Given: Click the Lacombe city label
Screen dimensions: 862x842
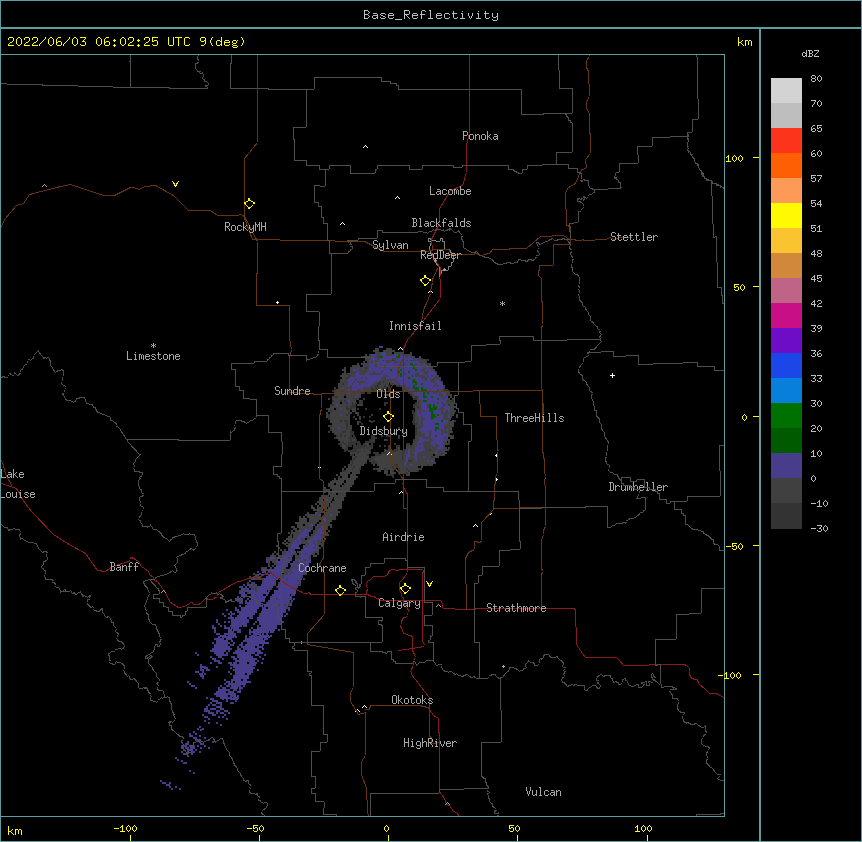Looking at the screenshot, I should click(450, 191).
